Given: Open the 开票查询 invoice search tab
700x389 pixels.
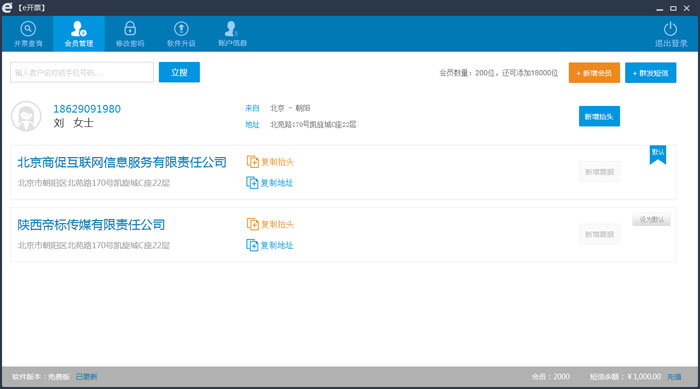Looking at the screenshot, I should 28,34.
